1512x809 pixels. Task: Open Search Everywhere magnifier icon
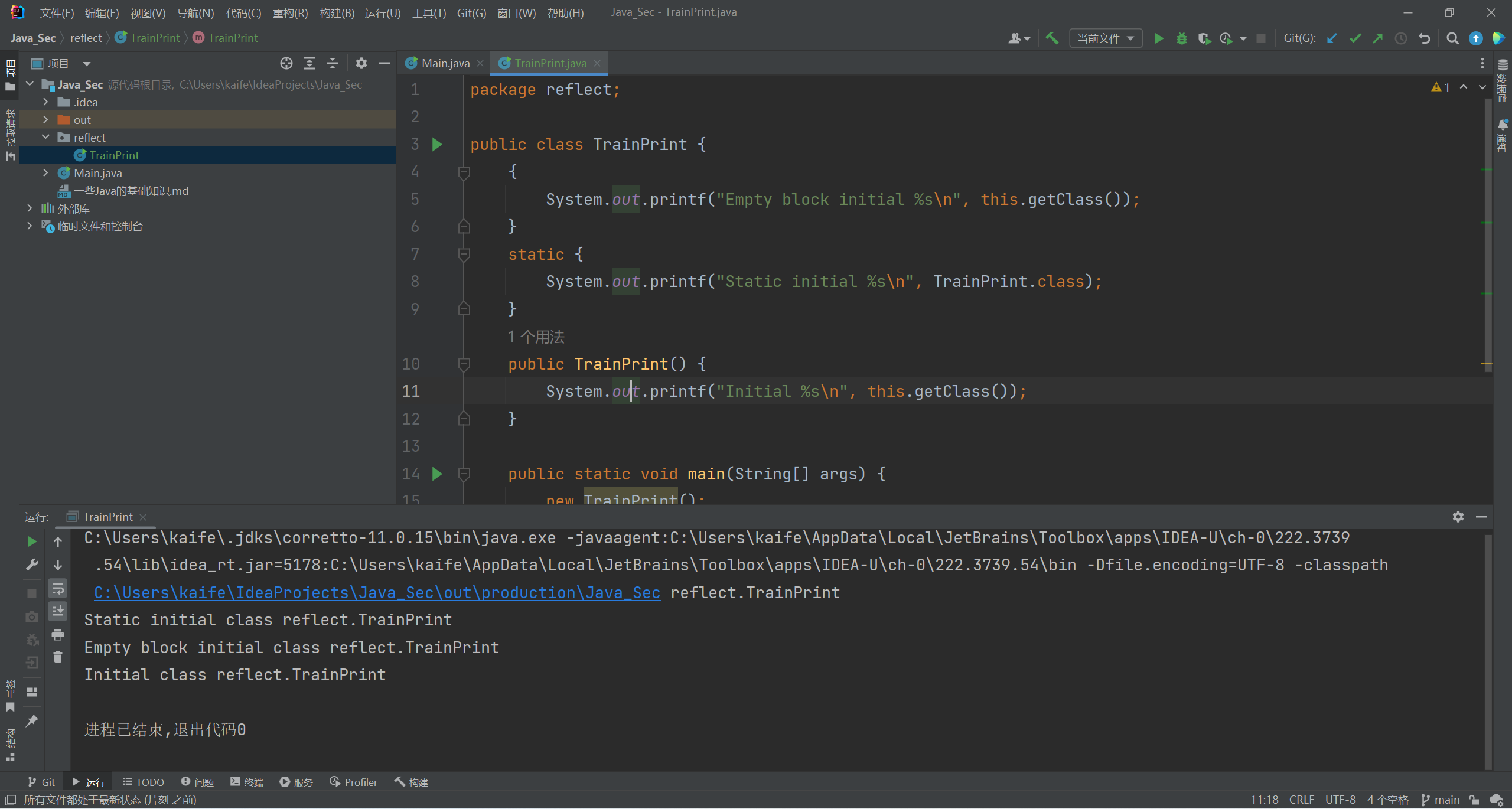(1452, 38)
